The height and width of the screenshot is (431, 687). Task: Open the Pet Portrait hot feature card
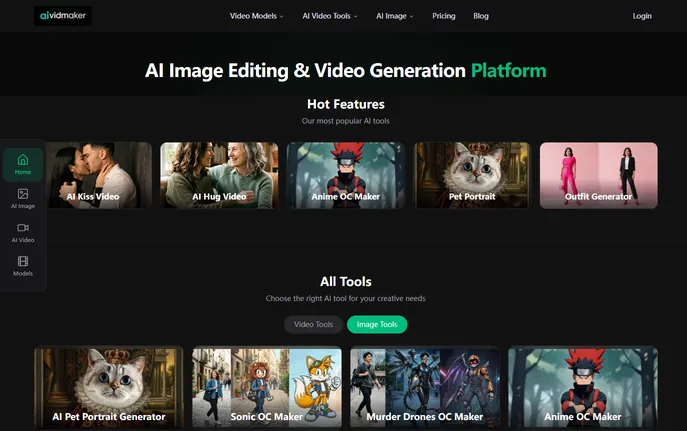click(x=472, y=175)
